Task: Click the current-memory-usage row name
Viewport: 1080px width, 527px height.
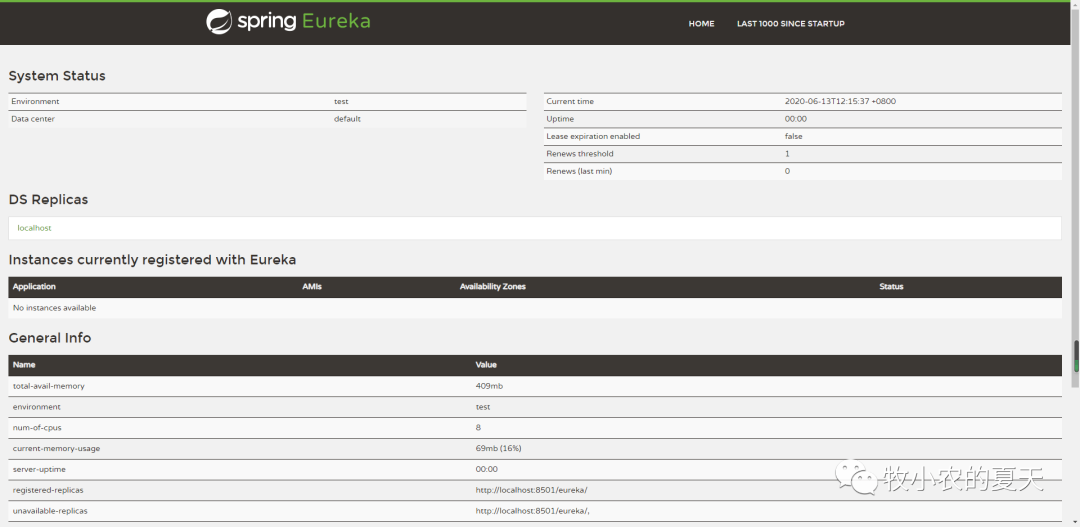Action: [56, 448]
